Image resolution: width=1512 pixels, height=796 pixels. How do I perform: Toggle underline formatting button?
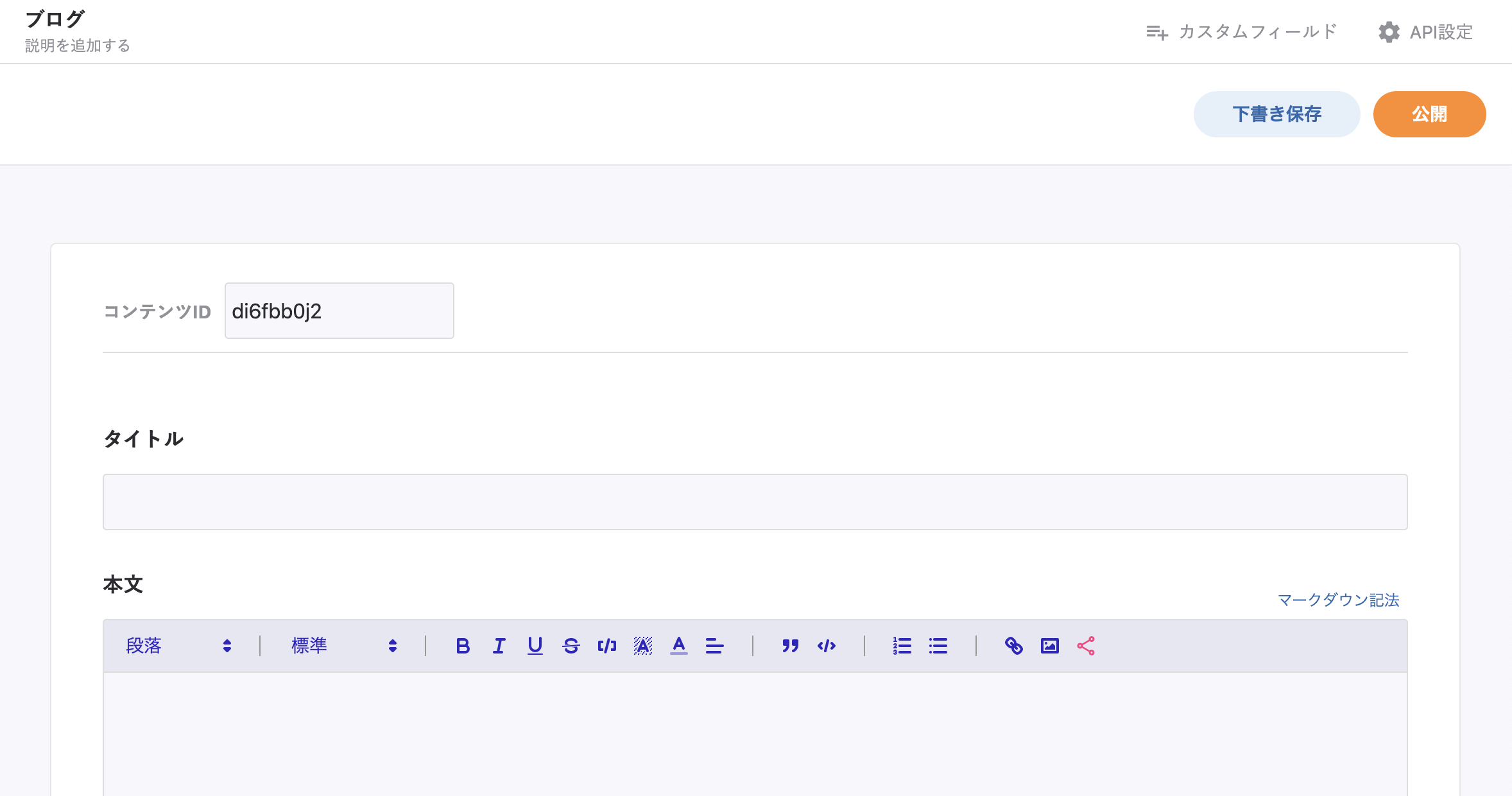[x=535, y=646]
